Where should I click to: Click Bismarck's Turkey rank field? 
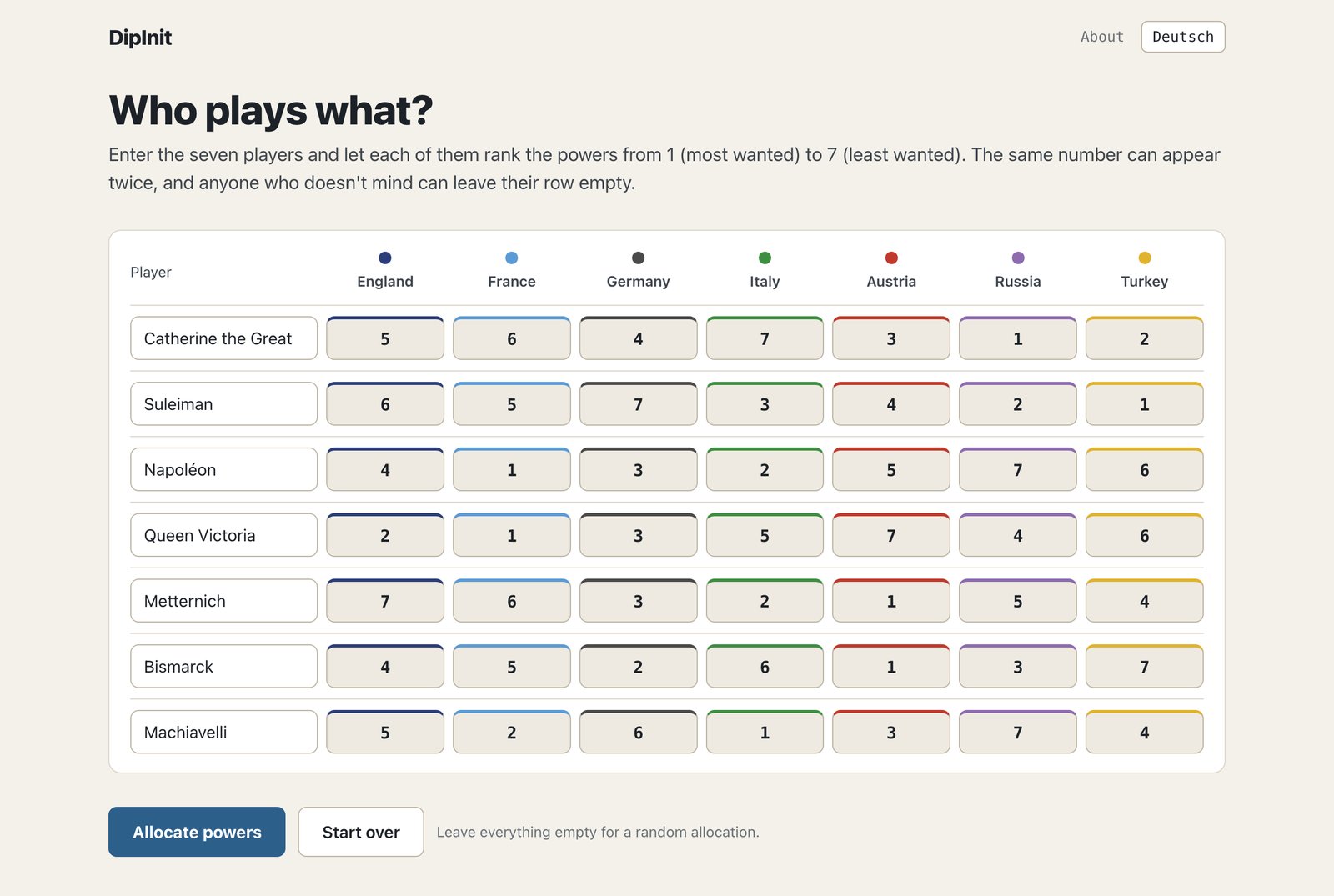(x=1145, y=667)
